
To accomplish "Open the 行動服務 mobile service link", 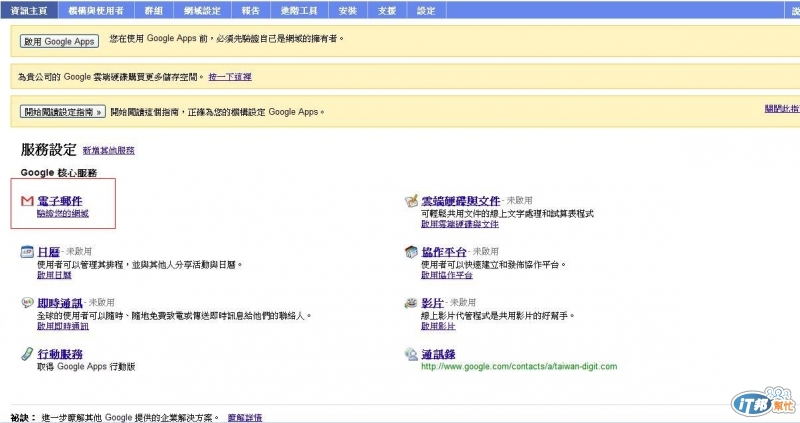I will coord(60,354).
